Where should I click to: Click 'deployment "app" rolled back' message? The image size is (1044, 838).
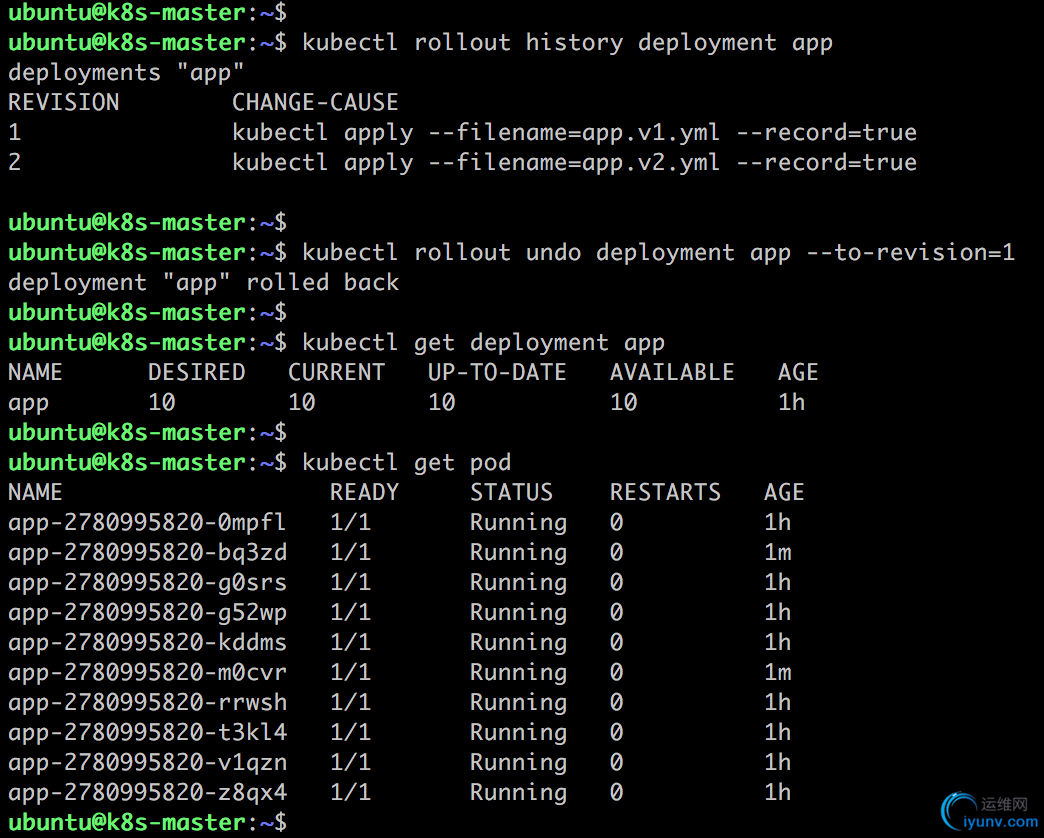tap(203, 282)
